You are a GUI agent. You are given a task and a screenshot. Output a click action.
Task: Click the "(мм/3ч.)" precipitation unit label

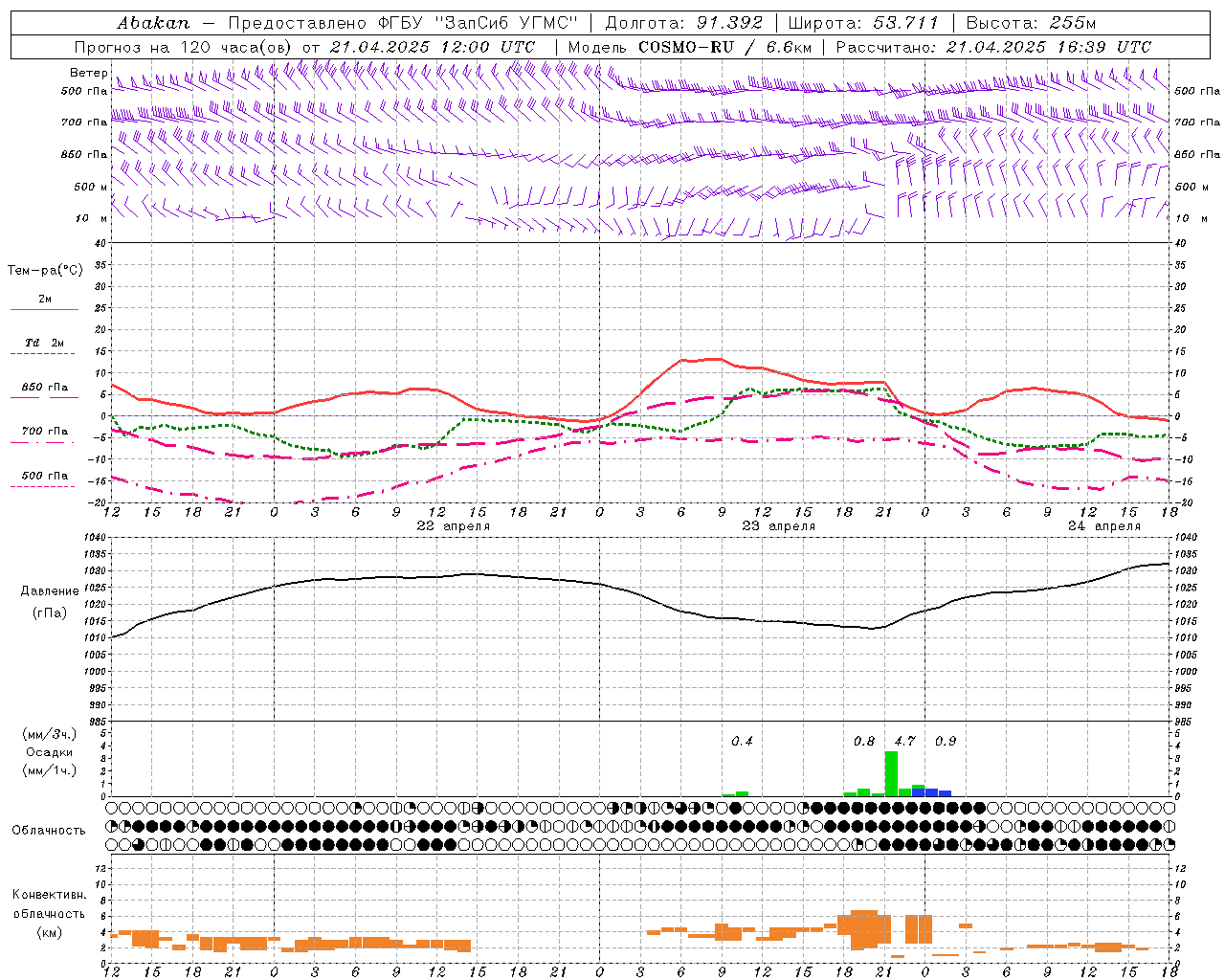50,734
